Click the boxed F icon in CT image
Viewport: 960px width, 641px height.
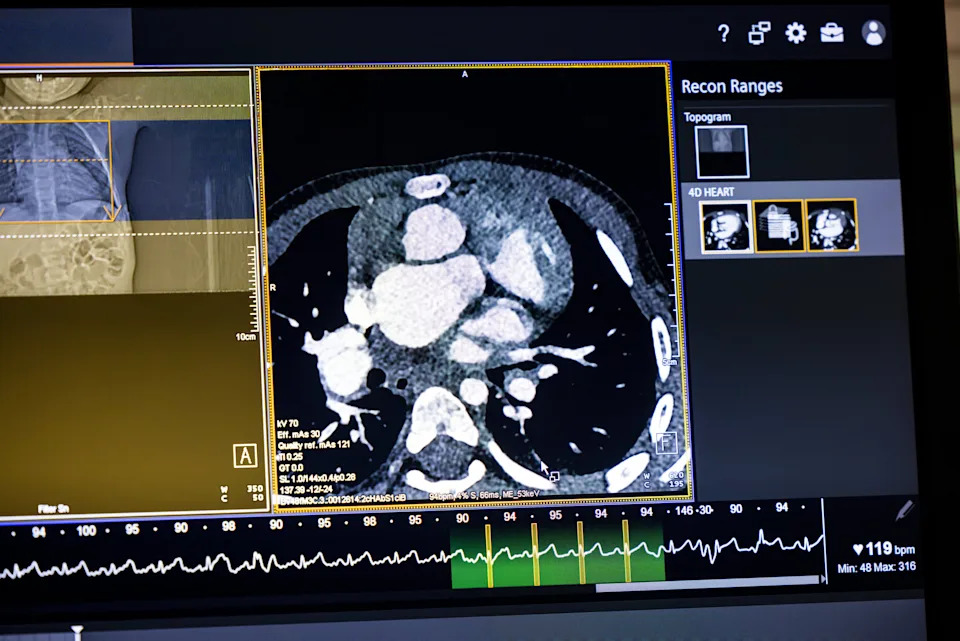[x=666, y=442]
